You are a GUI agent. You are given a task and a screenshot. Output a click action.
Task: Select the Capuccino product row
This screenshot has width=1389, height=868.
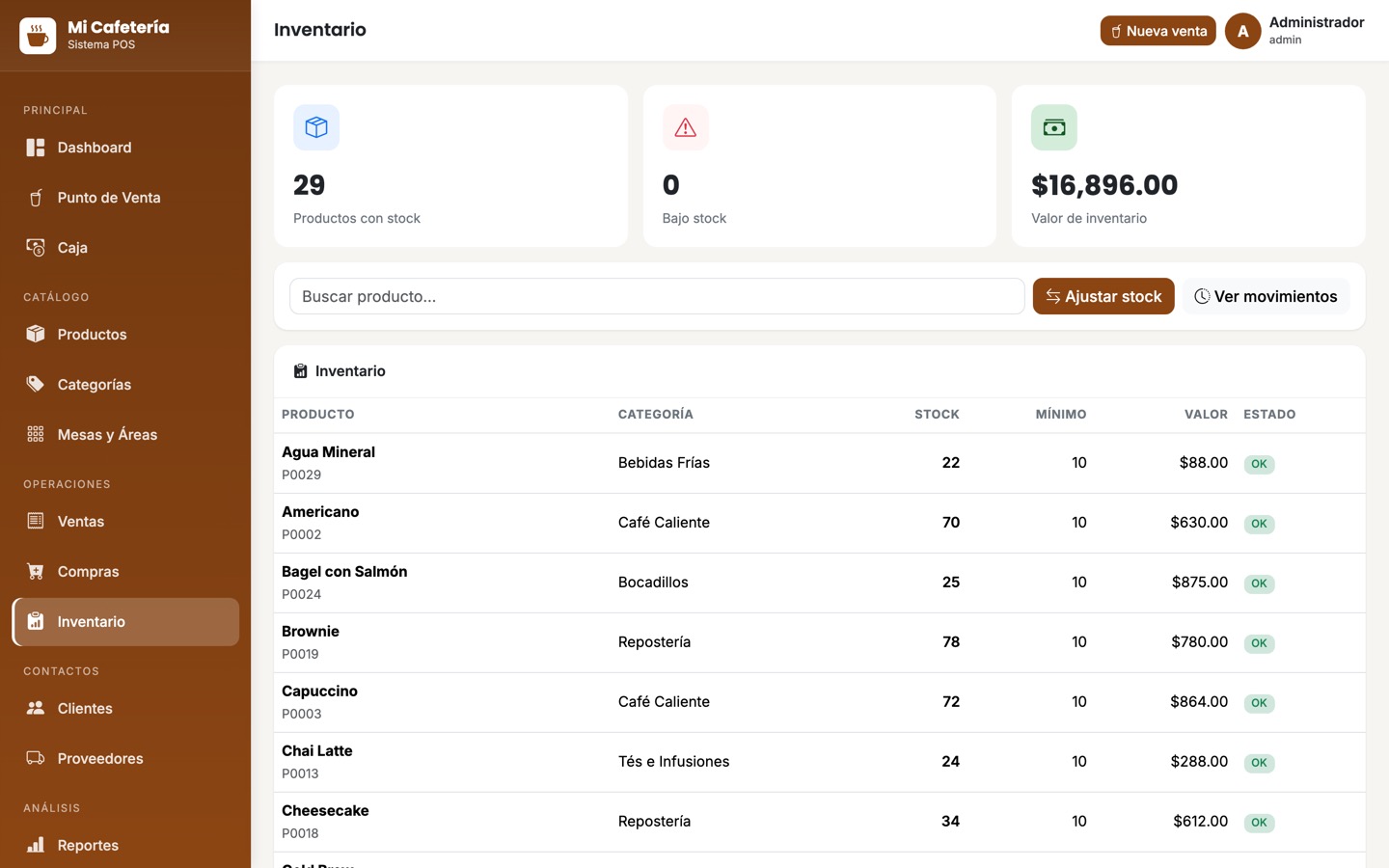point(819,702)
